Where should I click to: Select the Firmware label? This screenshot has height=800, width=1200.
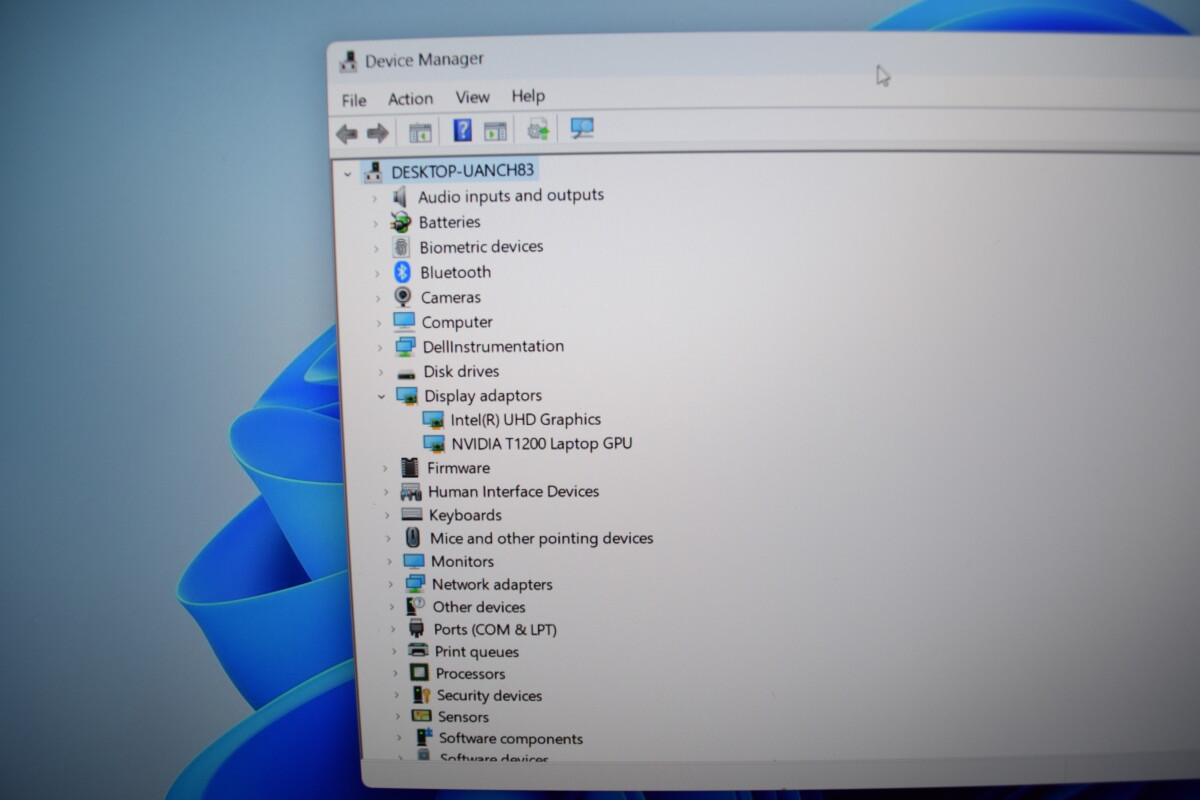pos(459,468)
